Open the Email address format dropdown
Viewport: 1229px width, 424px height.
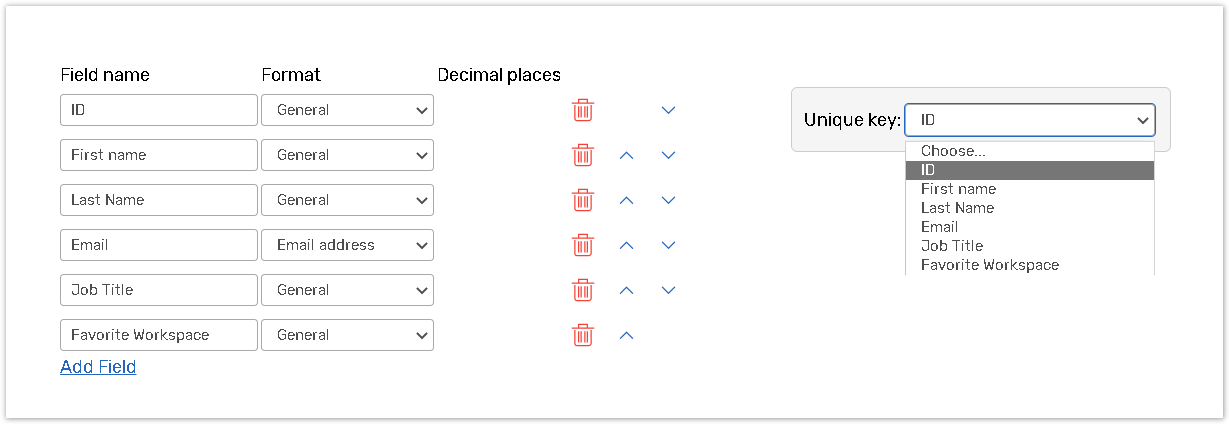(x=347, y=245)
